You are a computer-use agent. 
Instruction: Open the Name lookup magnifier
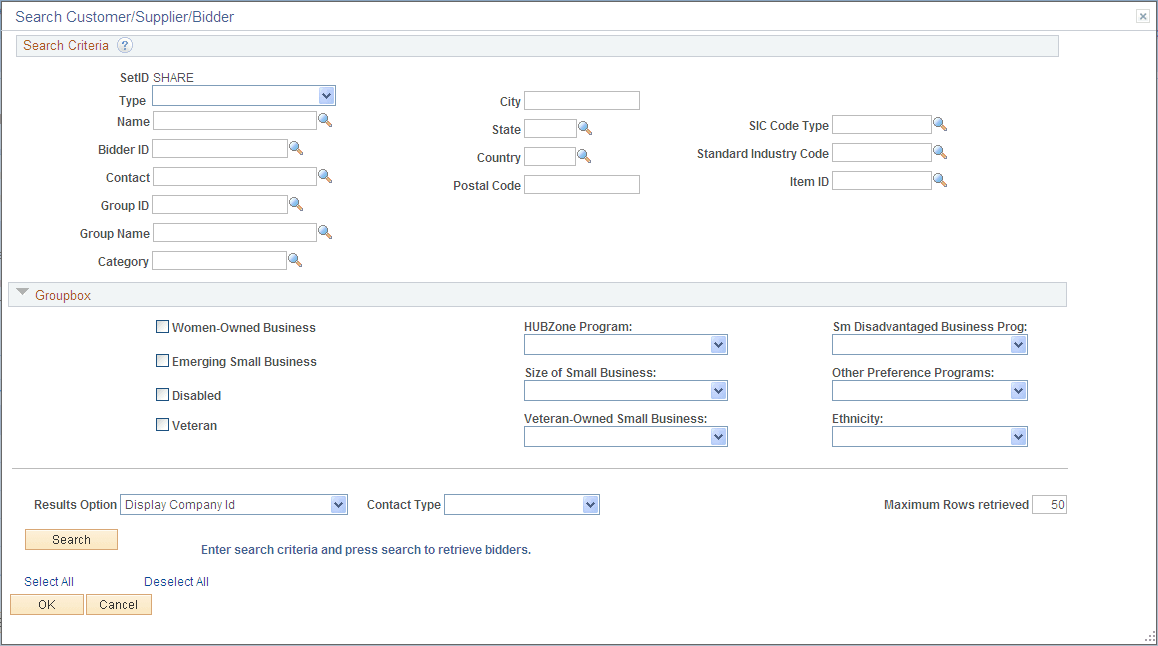325,119
